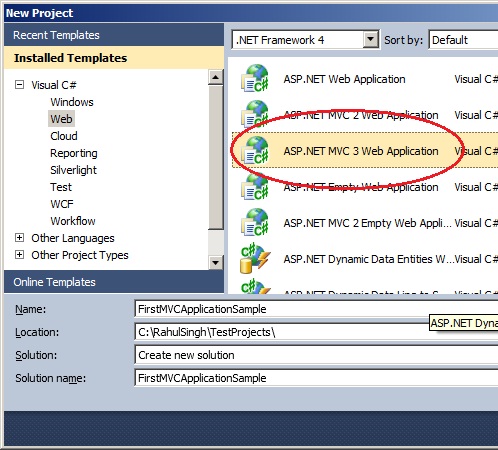498x450 pixels.
Task: Click the ASP.NET MVC 2 Web Application icon
Action: [x=255, y=115]
